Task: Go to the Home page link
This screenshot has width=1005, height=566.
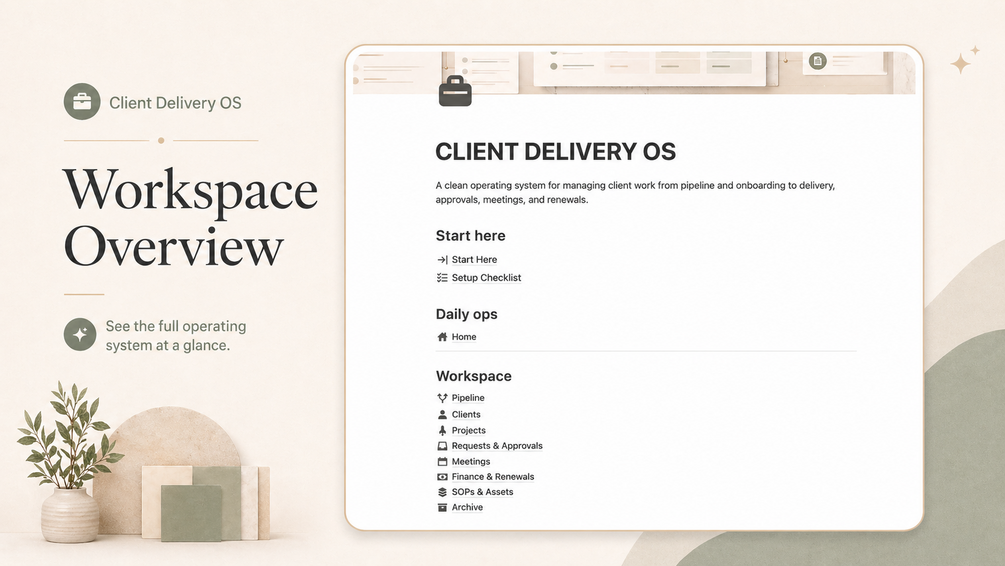Action: point(464,337)
